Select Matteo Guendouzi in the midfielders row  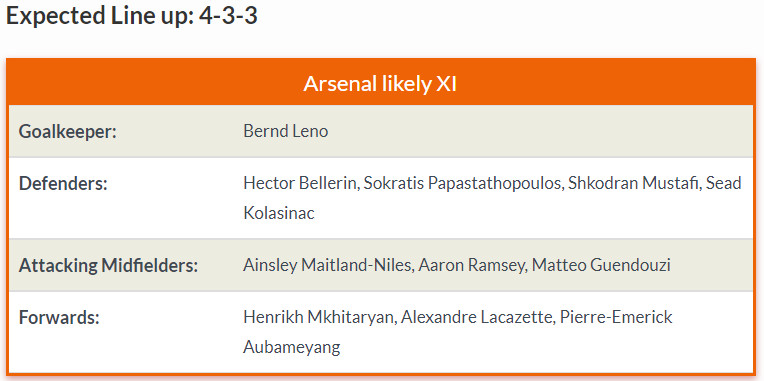click(x=601, y=266)
